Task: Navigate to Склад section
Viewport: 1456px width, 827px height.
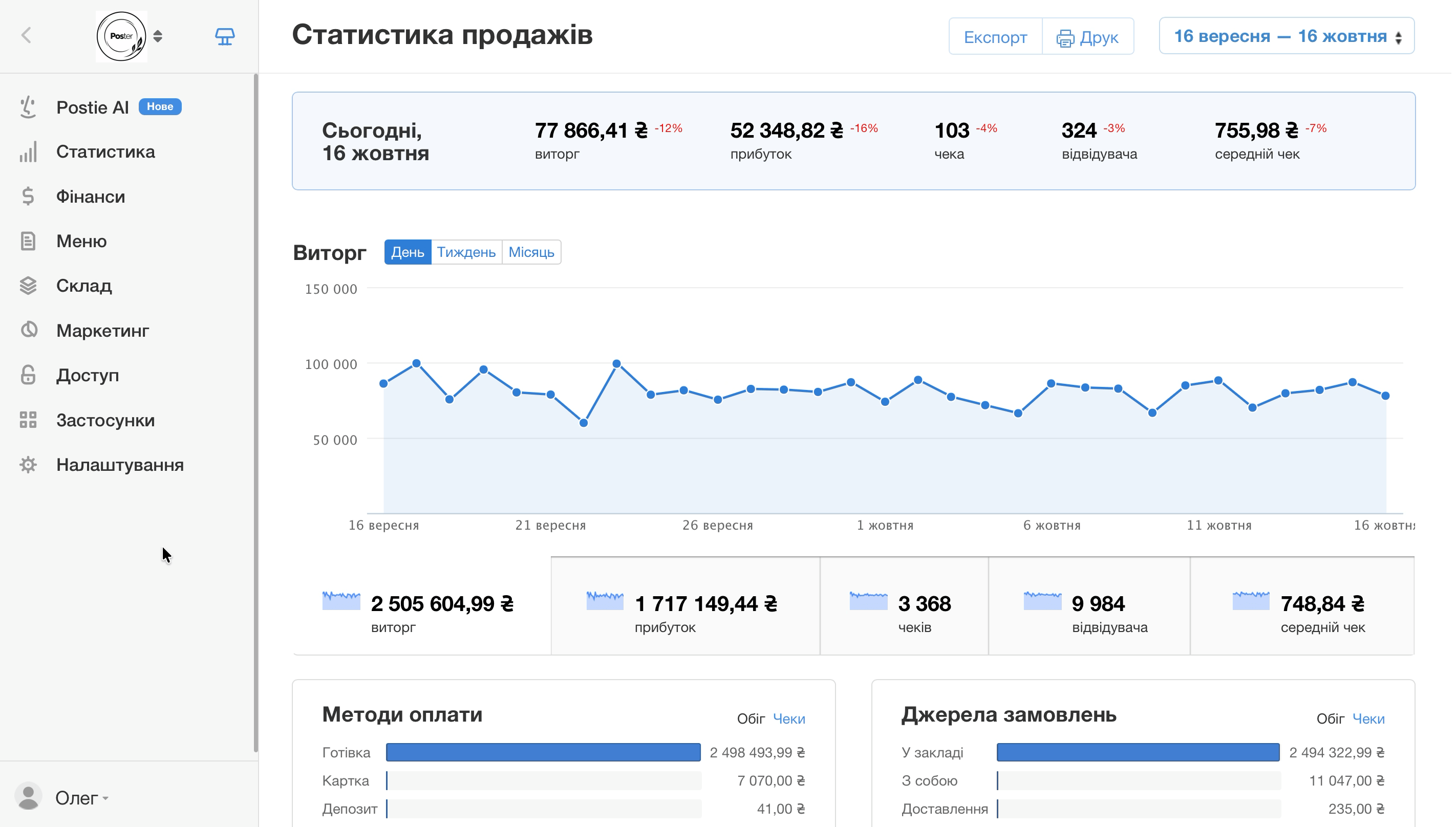Action: [84, 286]
